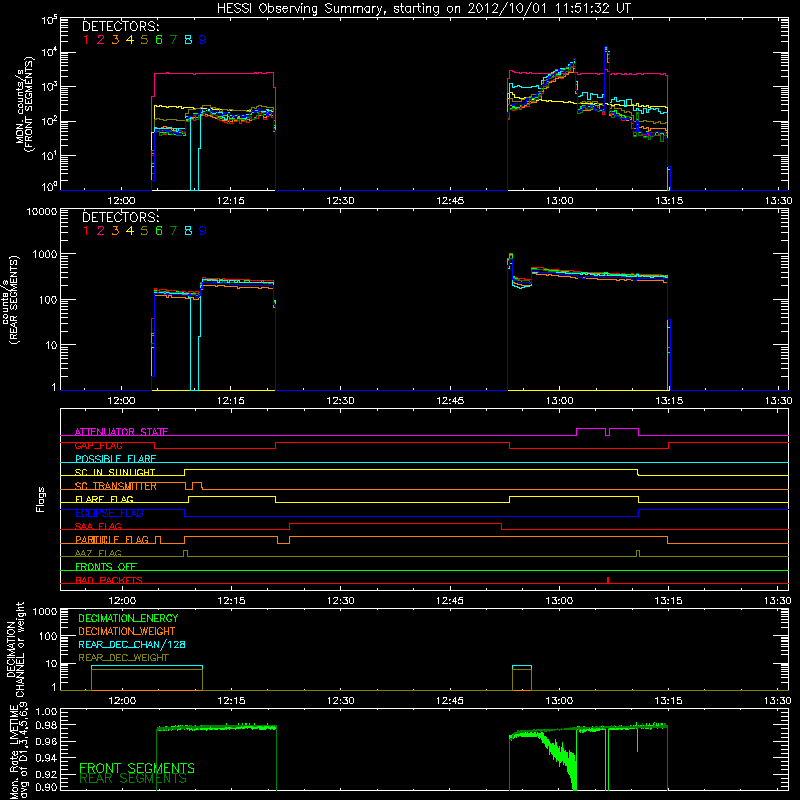Viewport: 800px width, 800px height.
Task: Select detector 6 in rear segments legend
Action: [x=159, y=231]
